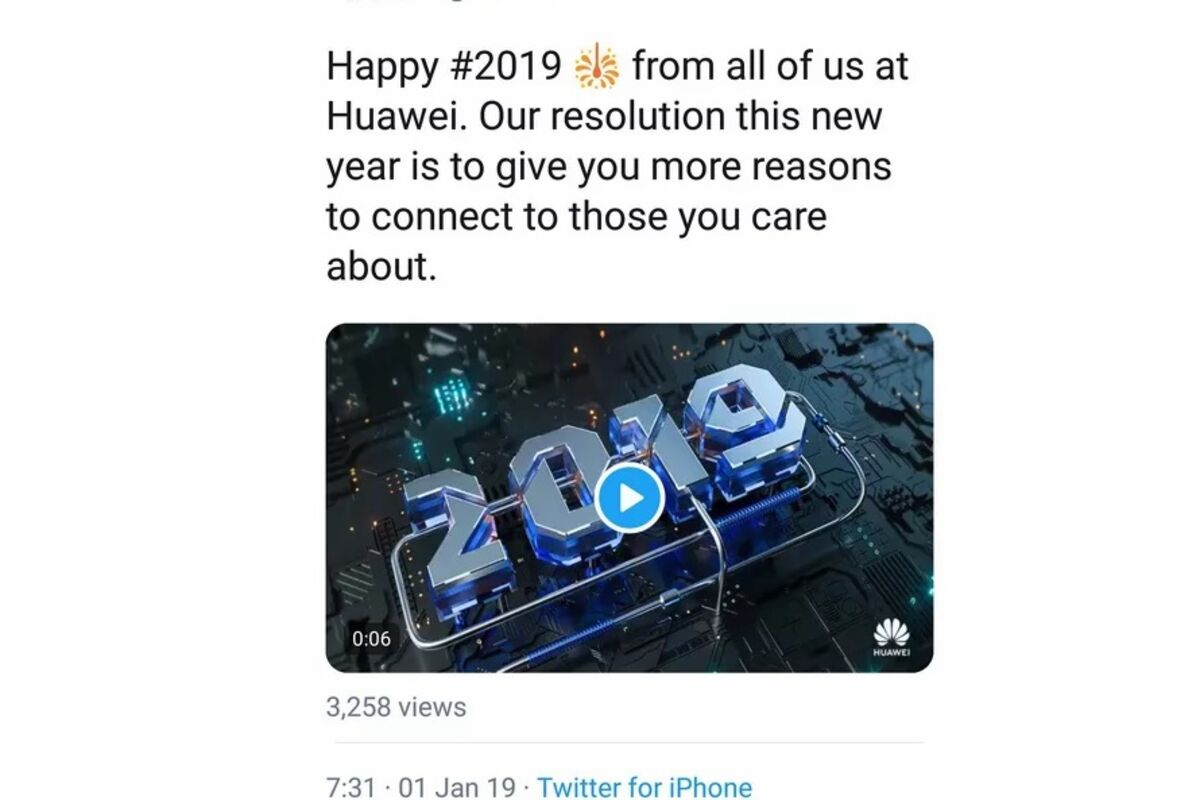This screenshot has width=1200, height=800.
Task: Play the 2019 Huawei video
Action: point(629,497)
